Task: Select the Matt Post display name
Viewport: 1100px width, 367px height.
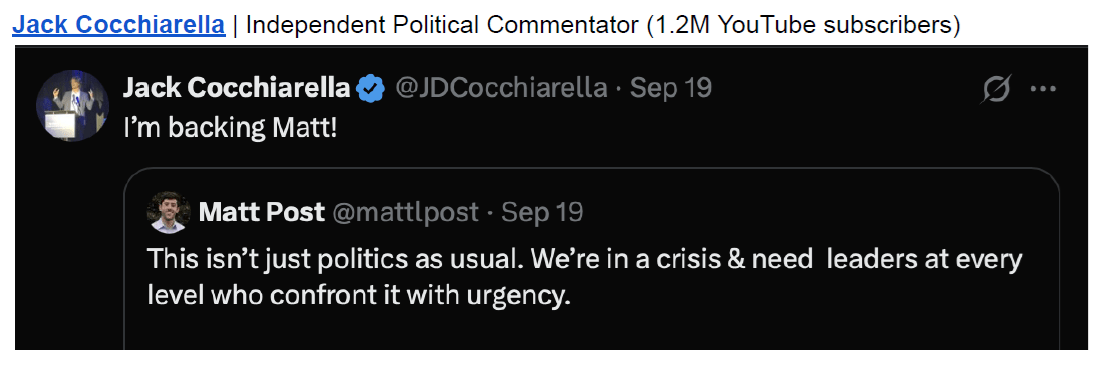Action: (262, 212)
